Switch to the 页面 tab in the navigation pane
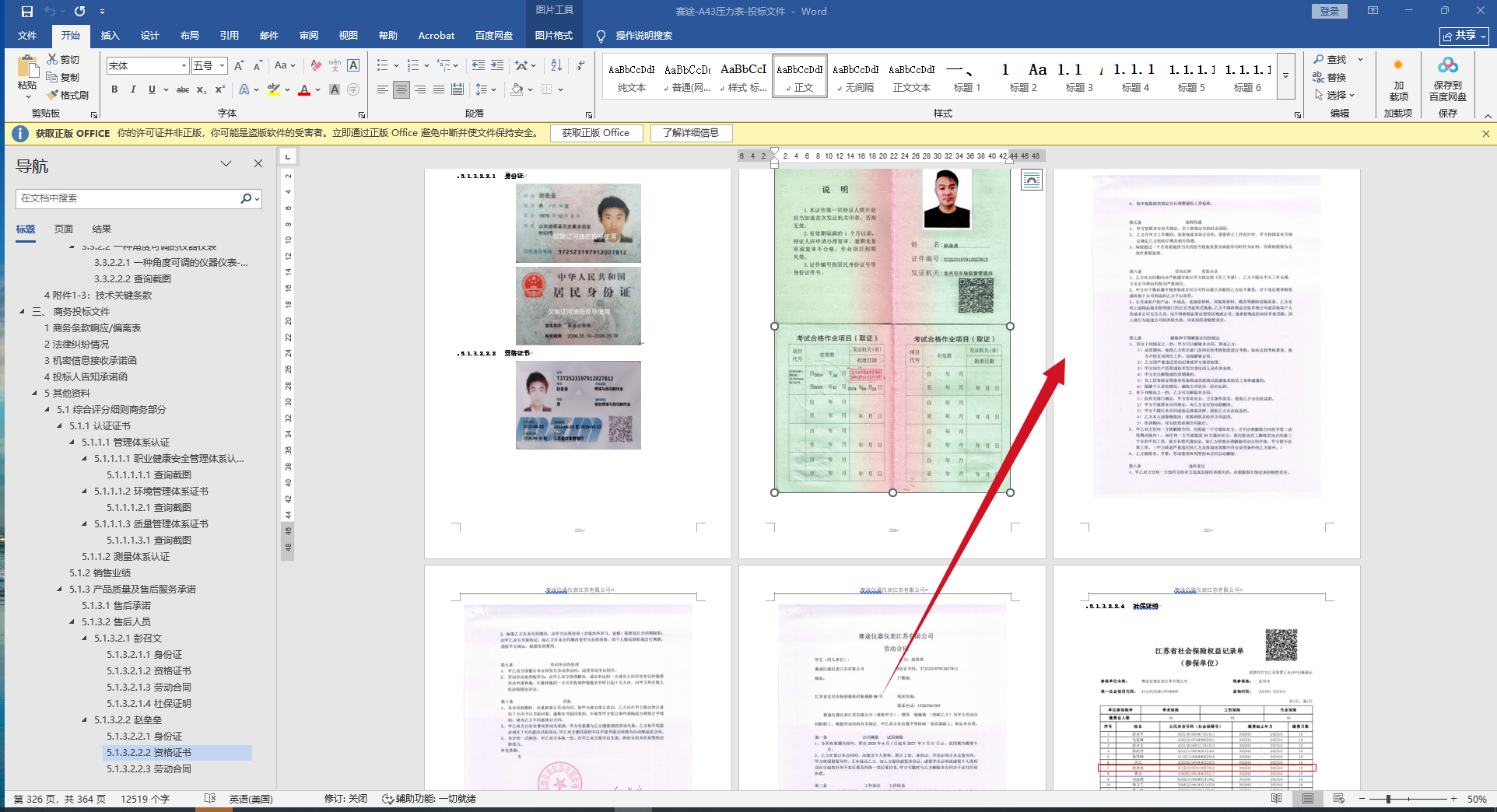The image size is (1497, 812). (64, 229)
